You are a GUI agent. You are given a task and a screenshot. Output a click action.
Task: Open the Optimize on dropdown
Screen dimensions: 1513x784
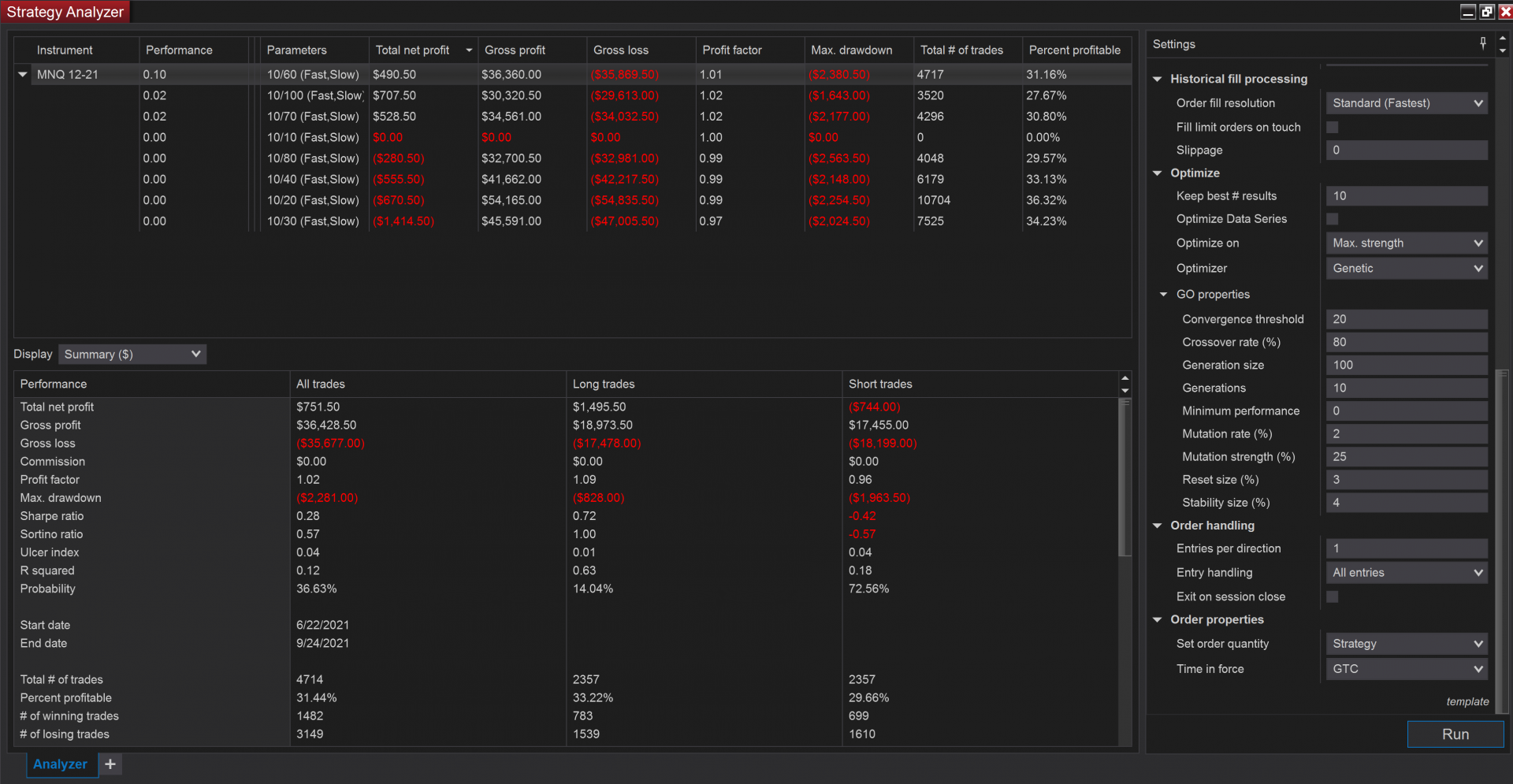(1407, 243)
